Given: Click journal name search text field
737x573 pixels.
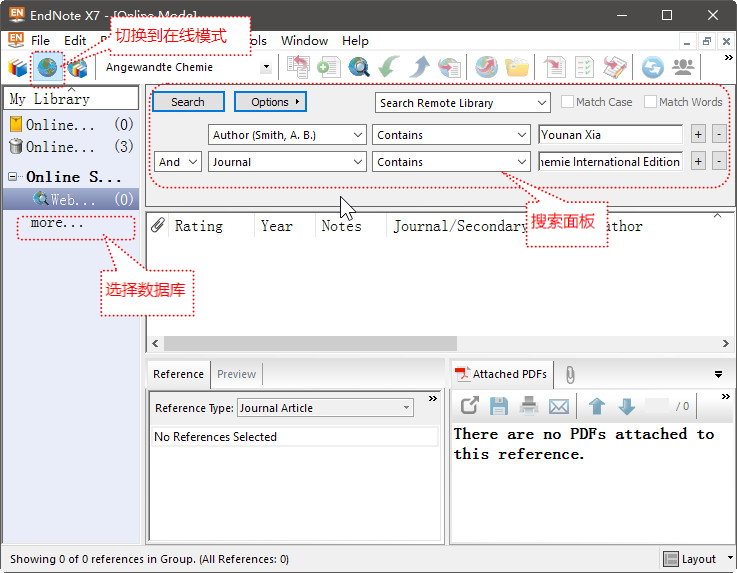Looking at the screenshot, I should coord(610,162).
